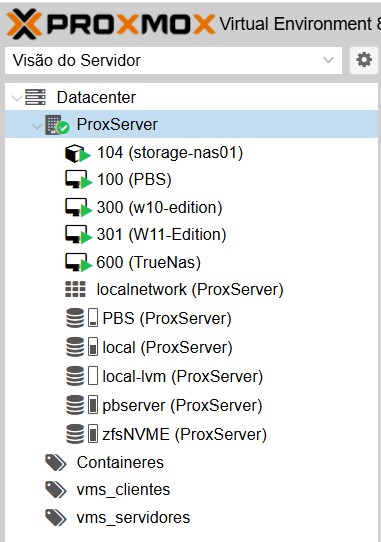The width and height of the screenshot is (381, 542).
Task: Click the usage bar indicator beside zfsNVME
Action: pos(93,434)
